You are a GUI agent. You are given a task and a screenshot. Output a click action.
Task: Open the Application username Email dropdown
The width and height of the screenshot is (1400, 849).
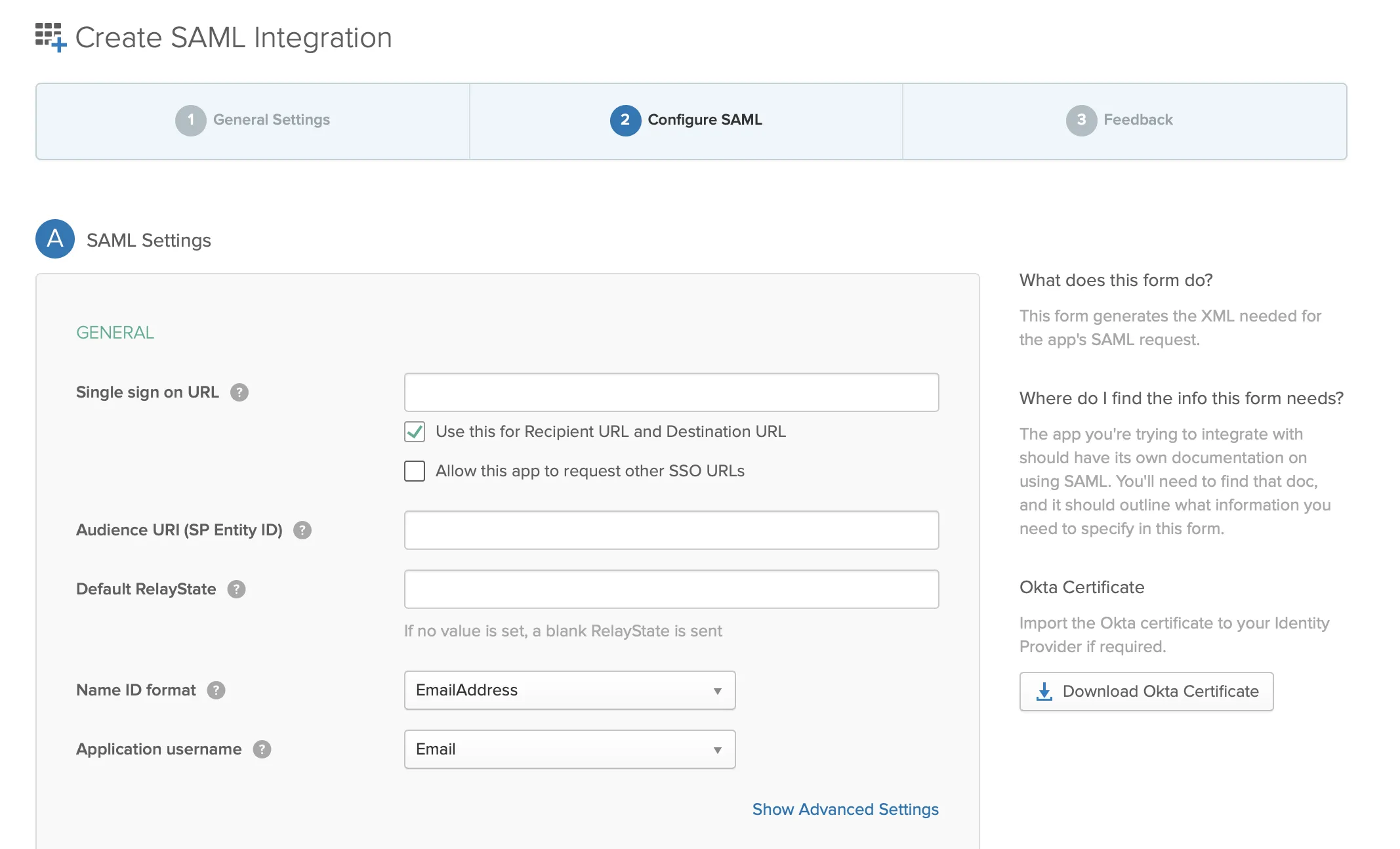click(x=569, y=749)
